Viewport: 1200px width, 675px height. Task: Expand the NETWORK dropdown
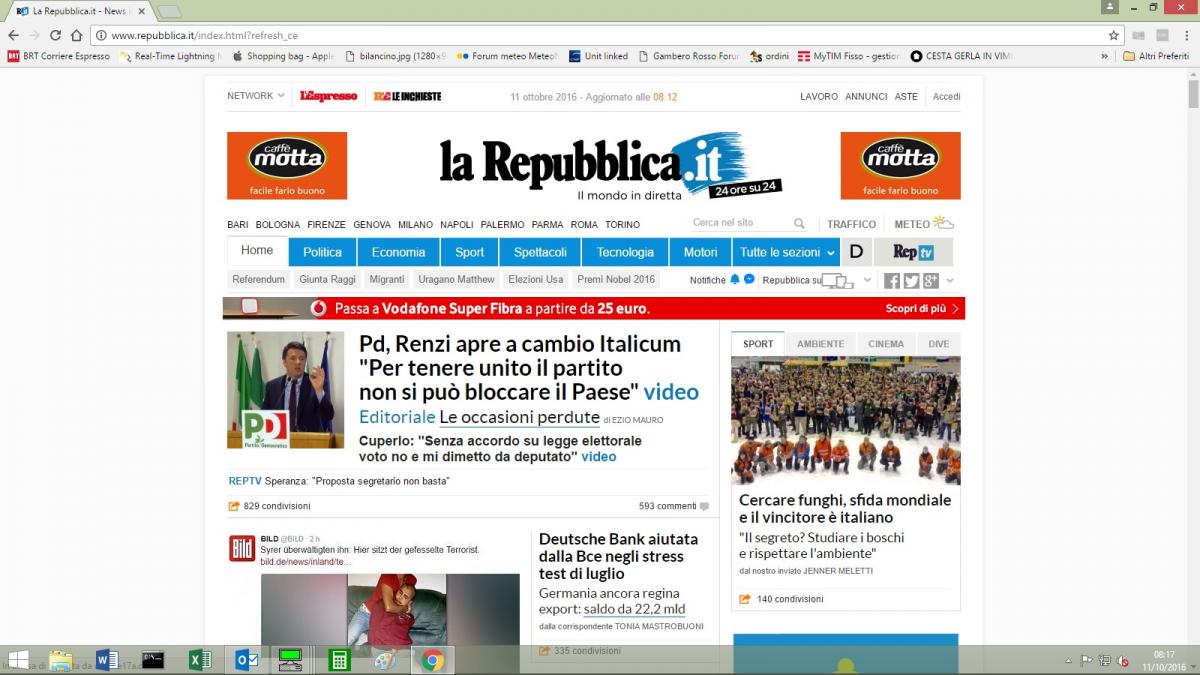pos(255,96)
